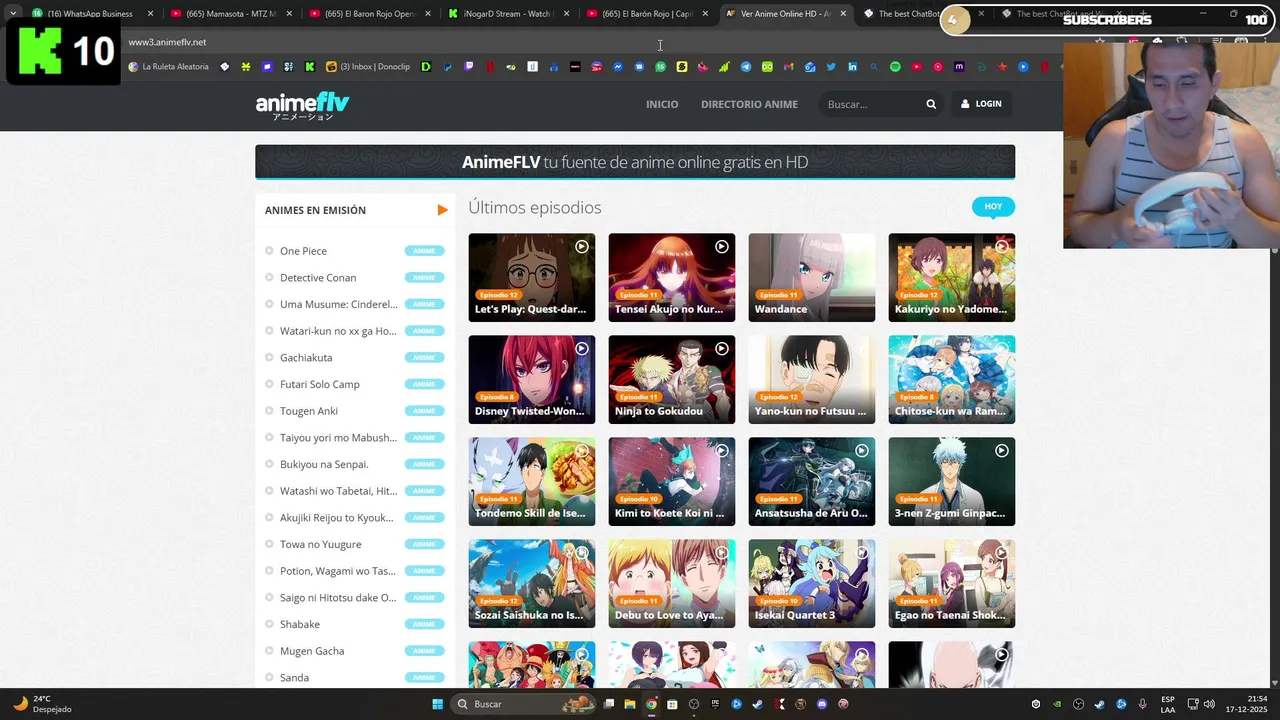Click the play icon on Let's Play: Quest-dar thumbnail
Viewport: 1280px width, 720px height.
(581, 246)
